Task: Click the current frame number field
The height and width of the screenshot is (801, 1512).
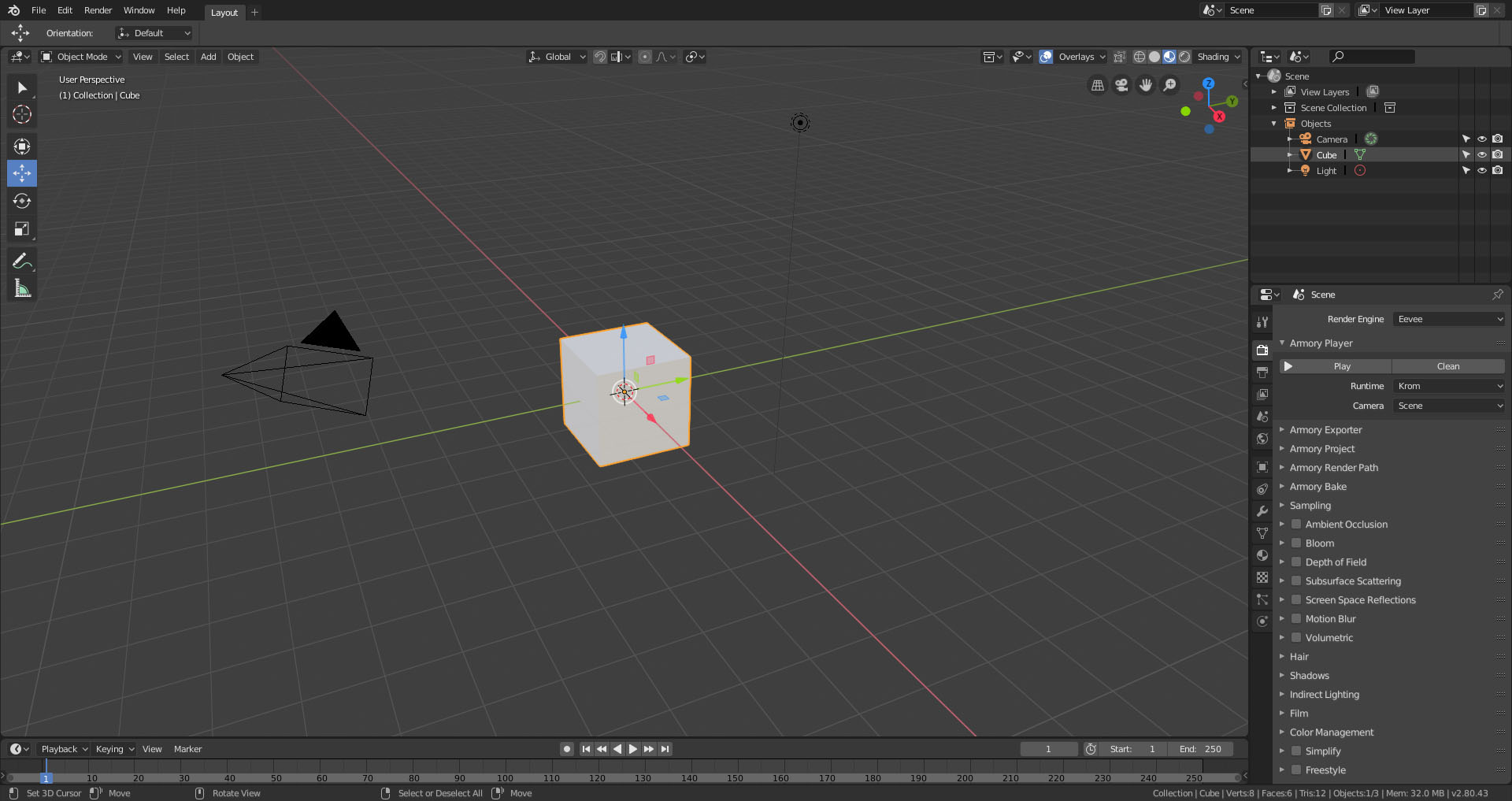Action: 1048,749
